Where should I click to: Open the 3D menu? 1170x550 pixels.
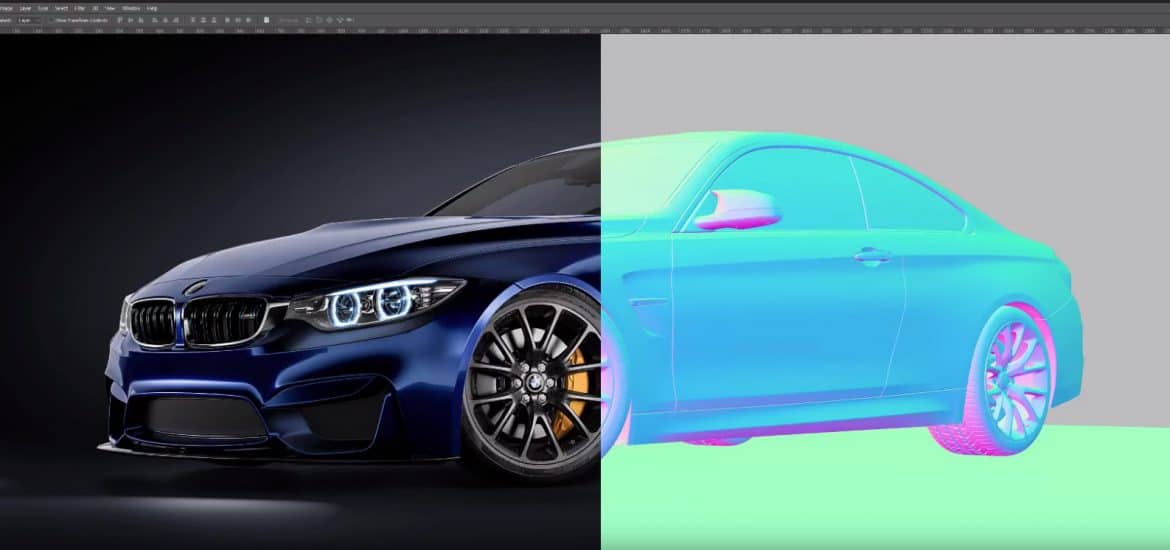click(95, 7)
